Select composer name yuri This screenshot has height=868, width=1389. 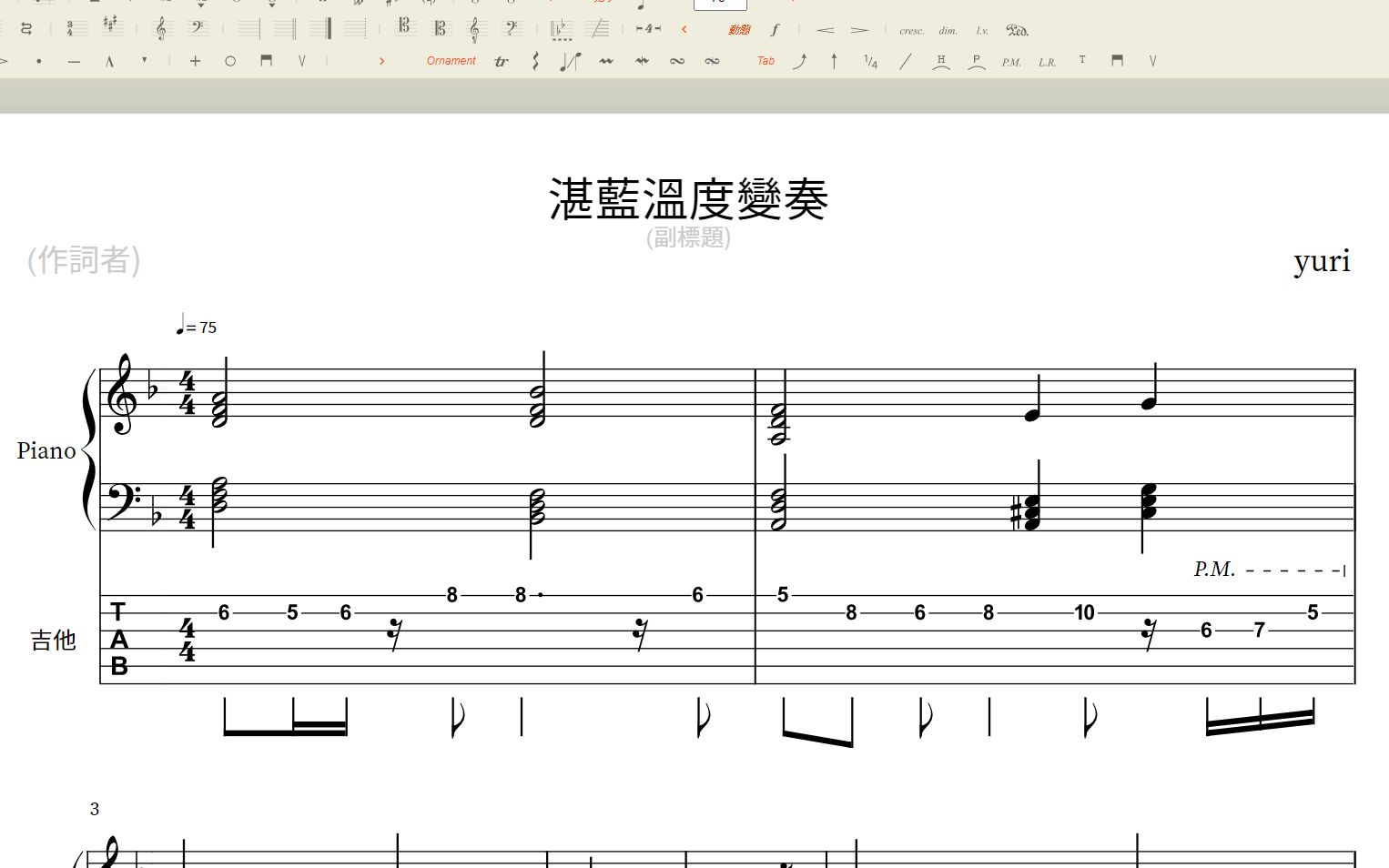click(x=1322, y=261)
